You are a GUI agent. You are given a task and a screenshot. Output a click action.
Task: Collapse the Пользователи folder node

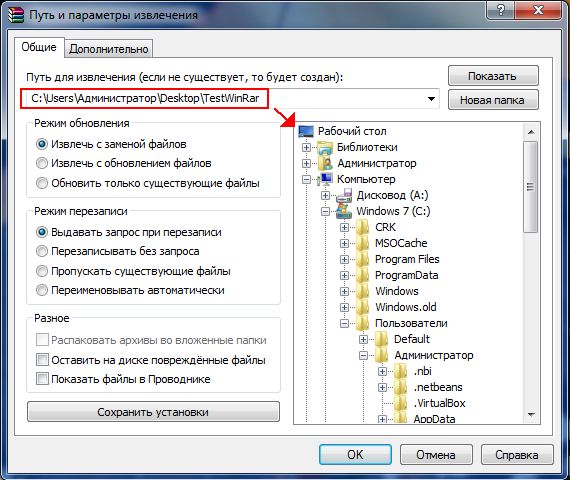pos(344,323)
